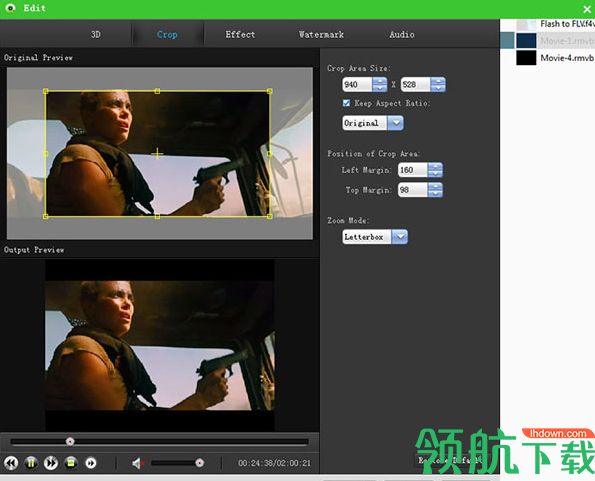Increase crop height with up arrow

[438, 81]
